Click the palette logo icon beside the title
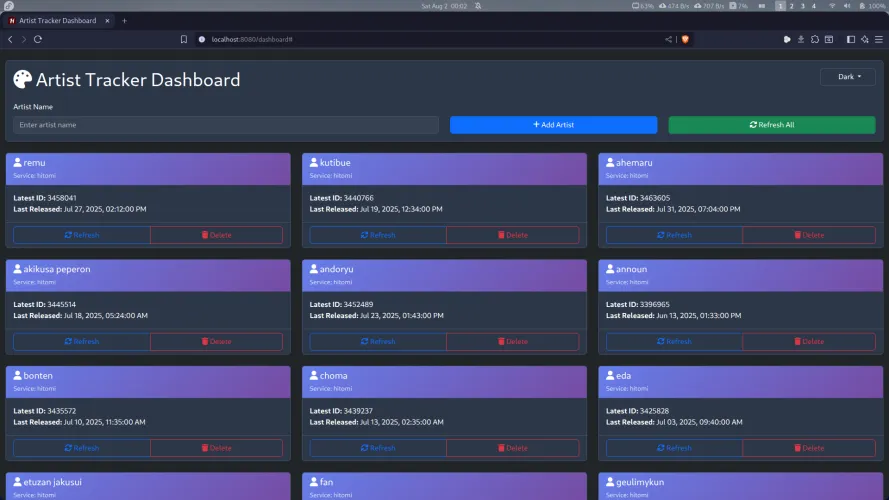This screenshot has height=500, width=889. coord(23,79)
